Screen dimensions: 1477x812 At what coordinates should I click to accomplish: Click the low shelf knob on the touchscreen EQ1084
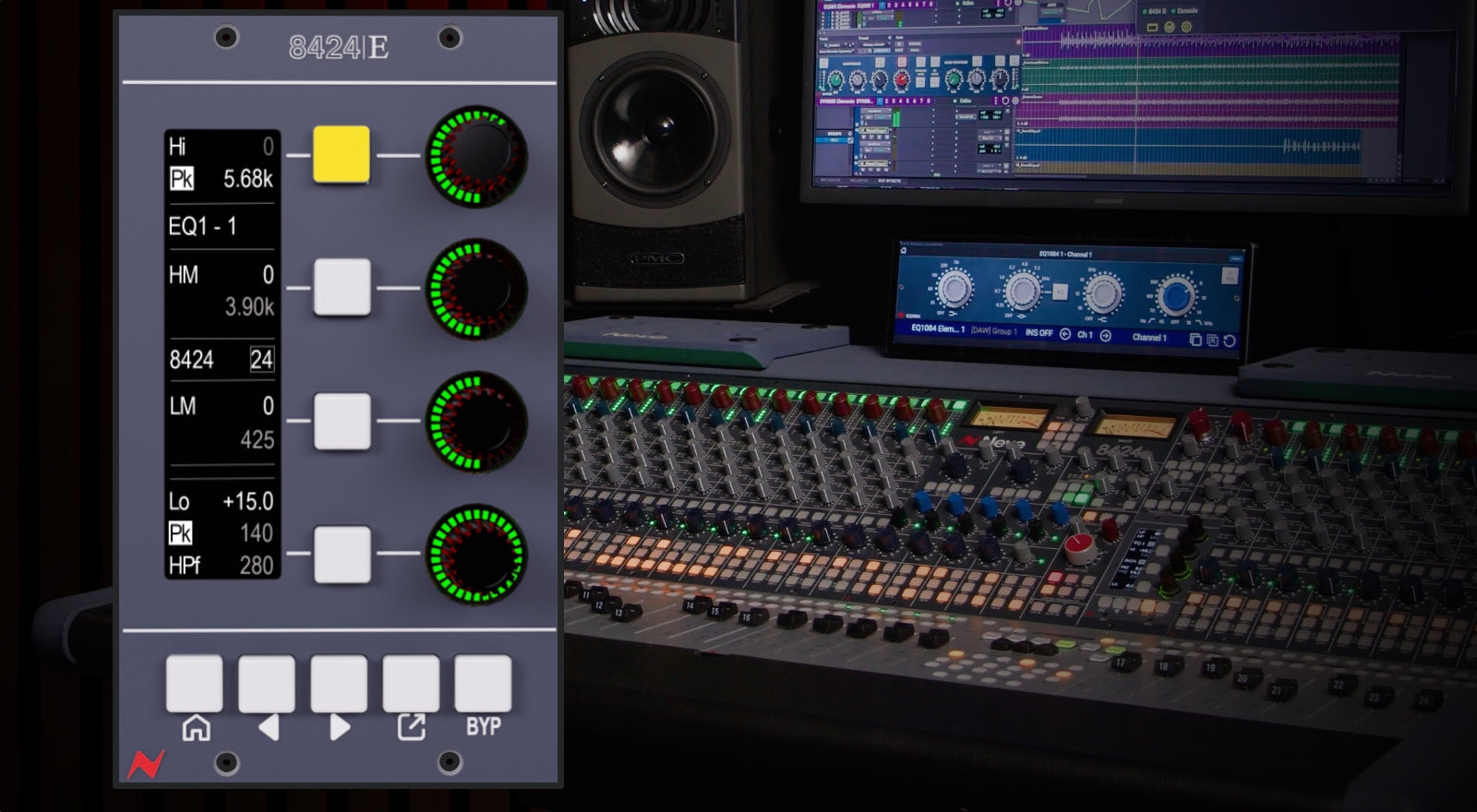pos(955,290)
